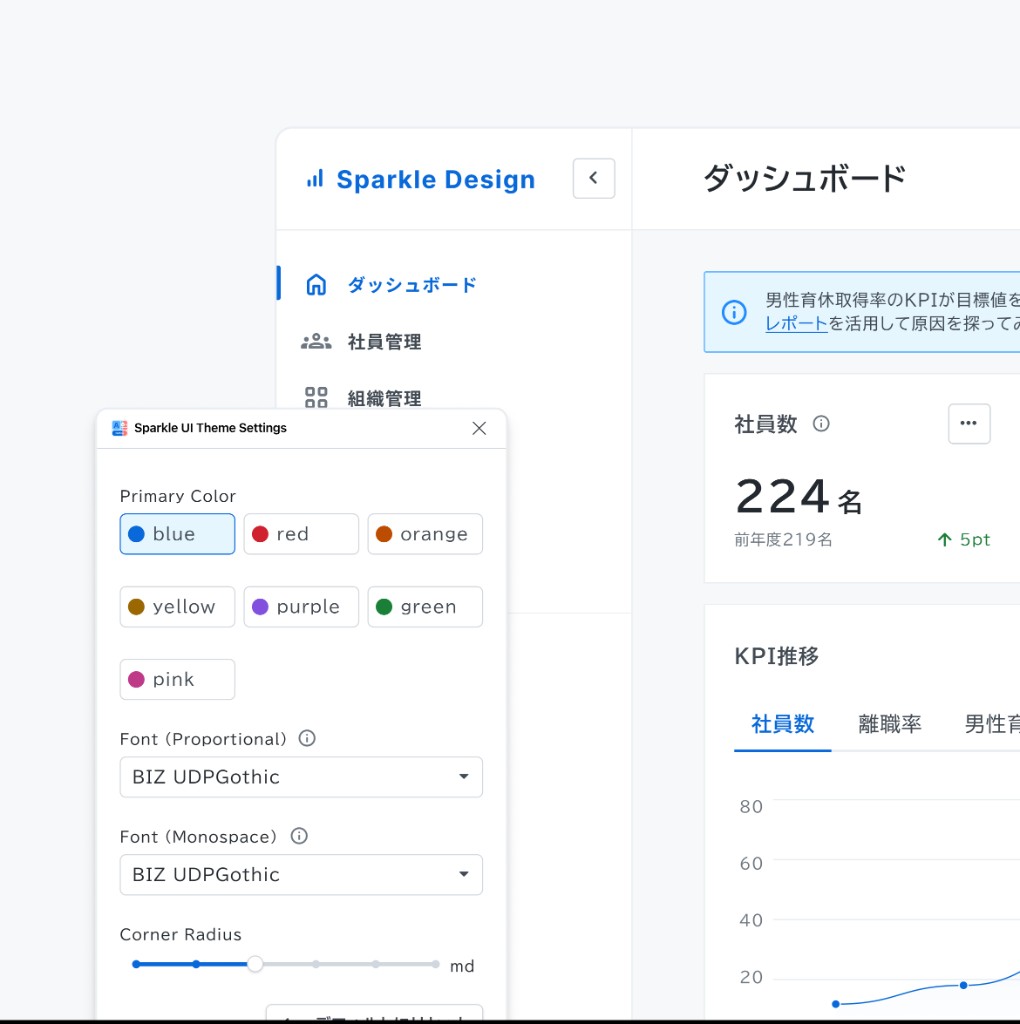Set Corner Radius to the first stop

tap(136, 964)
